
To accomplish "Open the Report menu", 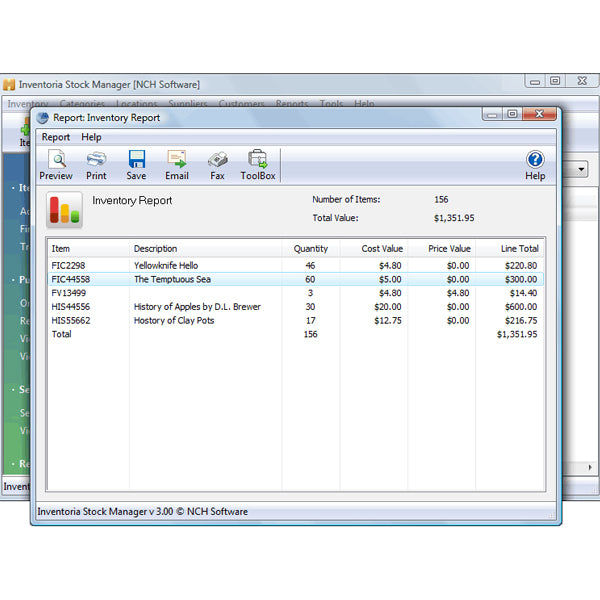I will pyautogui.click(x=56, y=137).
